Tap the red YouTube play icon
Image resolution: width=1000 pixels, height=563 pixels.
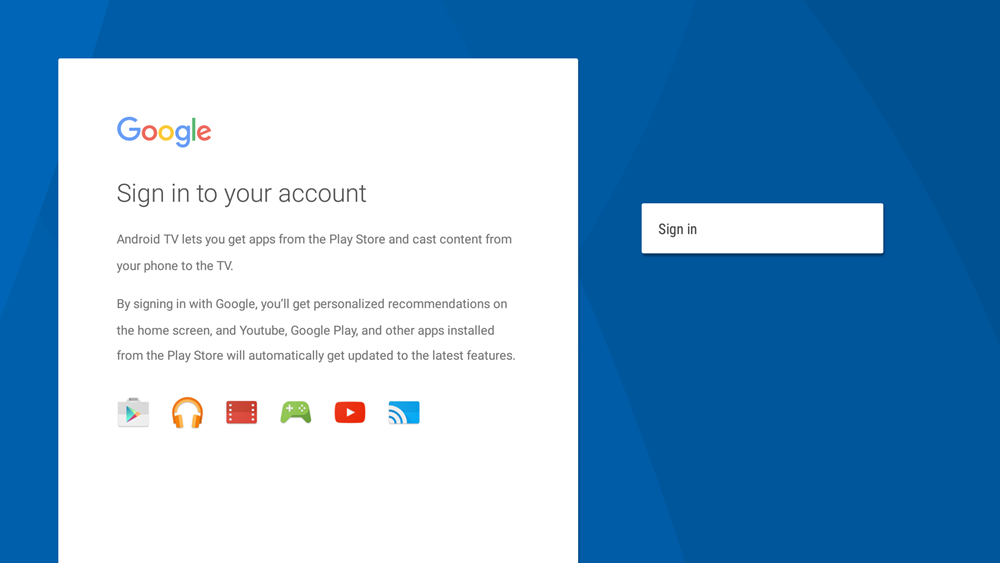[350, 413]
